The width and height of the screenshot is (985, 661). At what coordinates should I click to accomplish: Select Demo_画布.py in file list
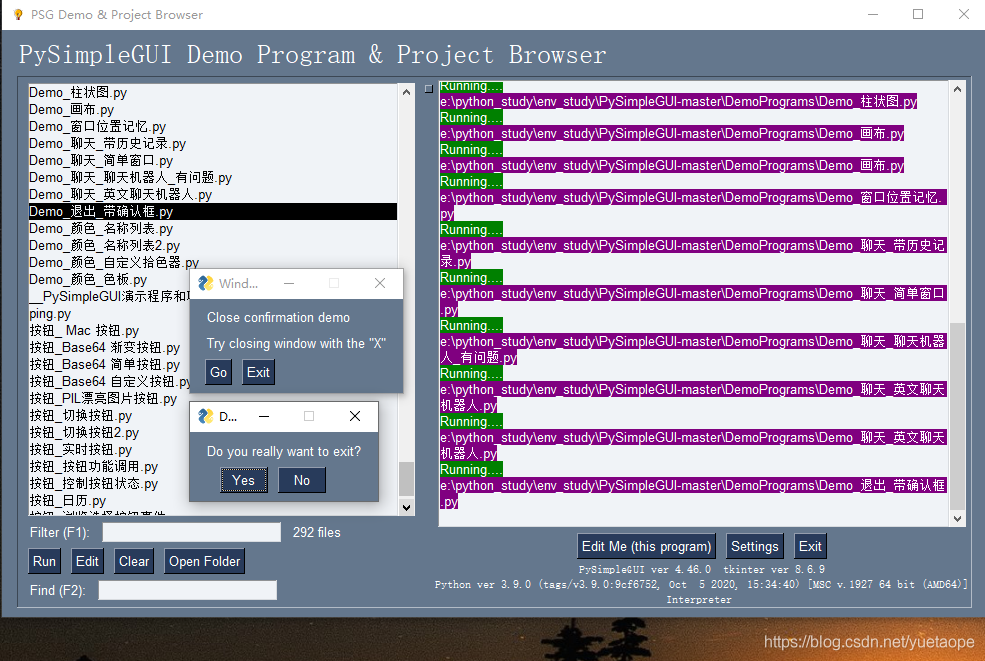[x=213, y=109]
